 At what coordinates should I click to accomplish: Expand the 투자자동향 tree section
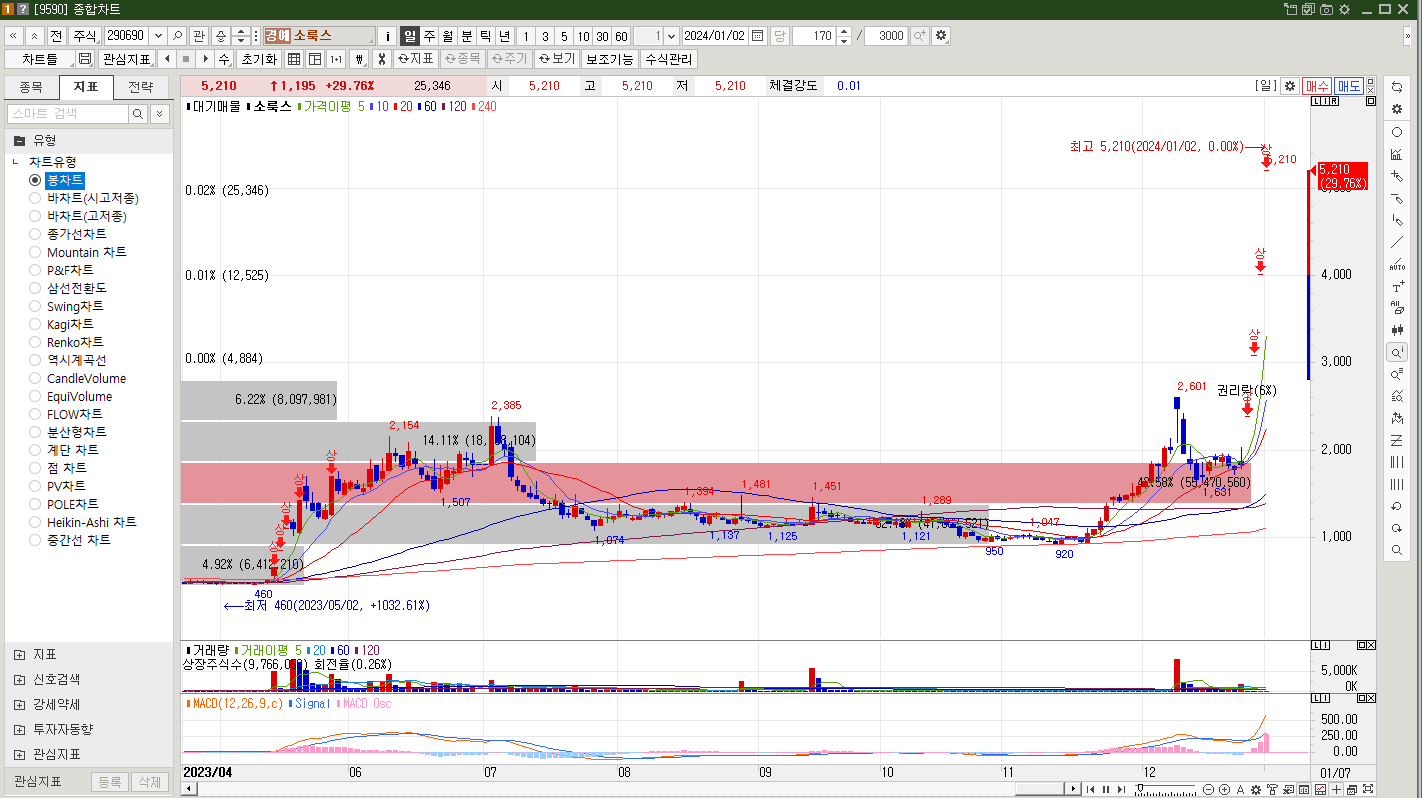click(x=20, y=730)
